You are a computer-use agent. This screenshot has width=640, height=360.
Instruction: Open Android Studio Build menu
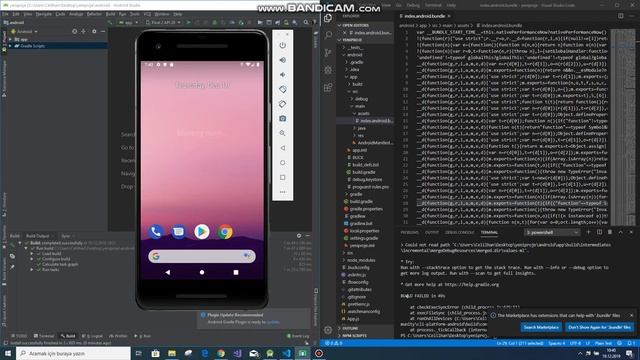click(110, 14)
